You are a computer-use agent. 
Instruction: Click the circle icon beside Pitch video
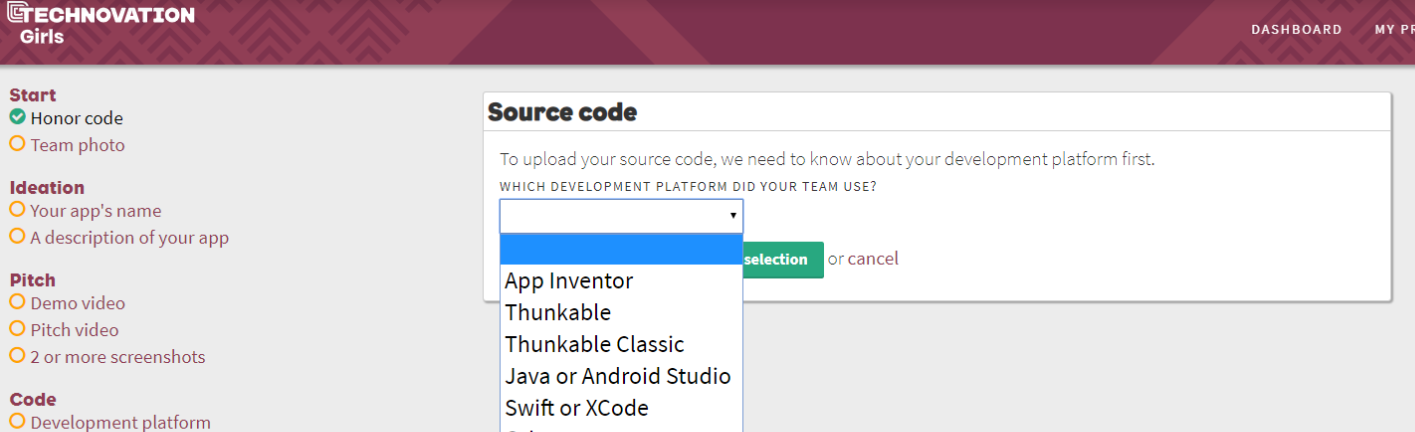click(17, 329)
